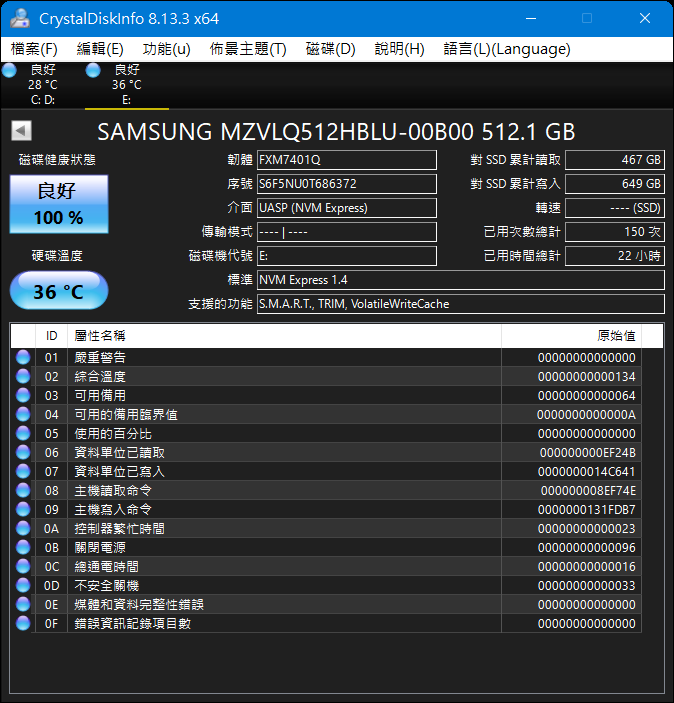Viewport: 674px width, 703px height.
Task: Select raw value 000000008EF74E
Action: 588,491
